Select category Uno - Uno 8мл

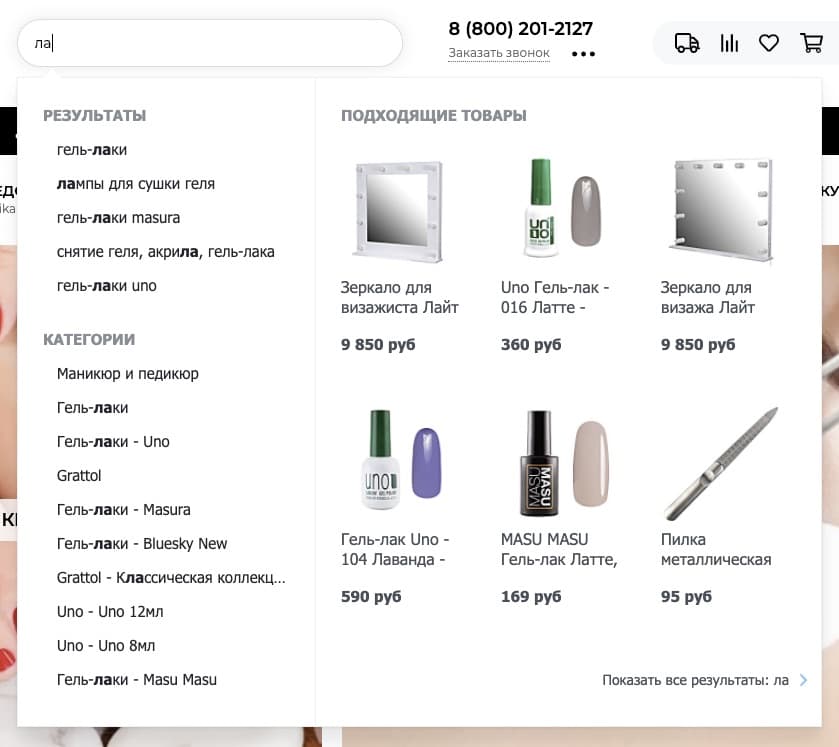[x=106, y=646]
